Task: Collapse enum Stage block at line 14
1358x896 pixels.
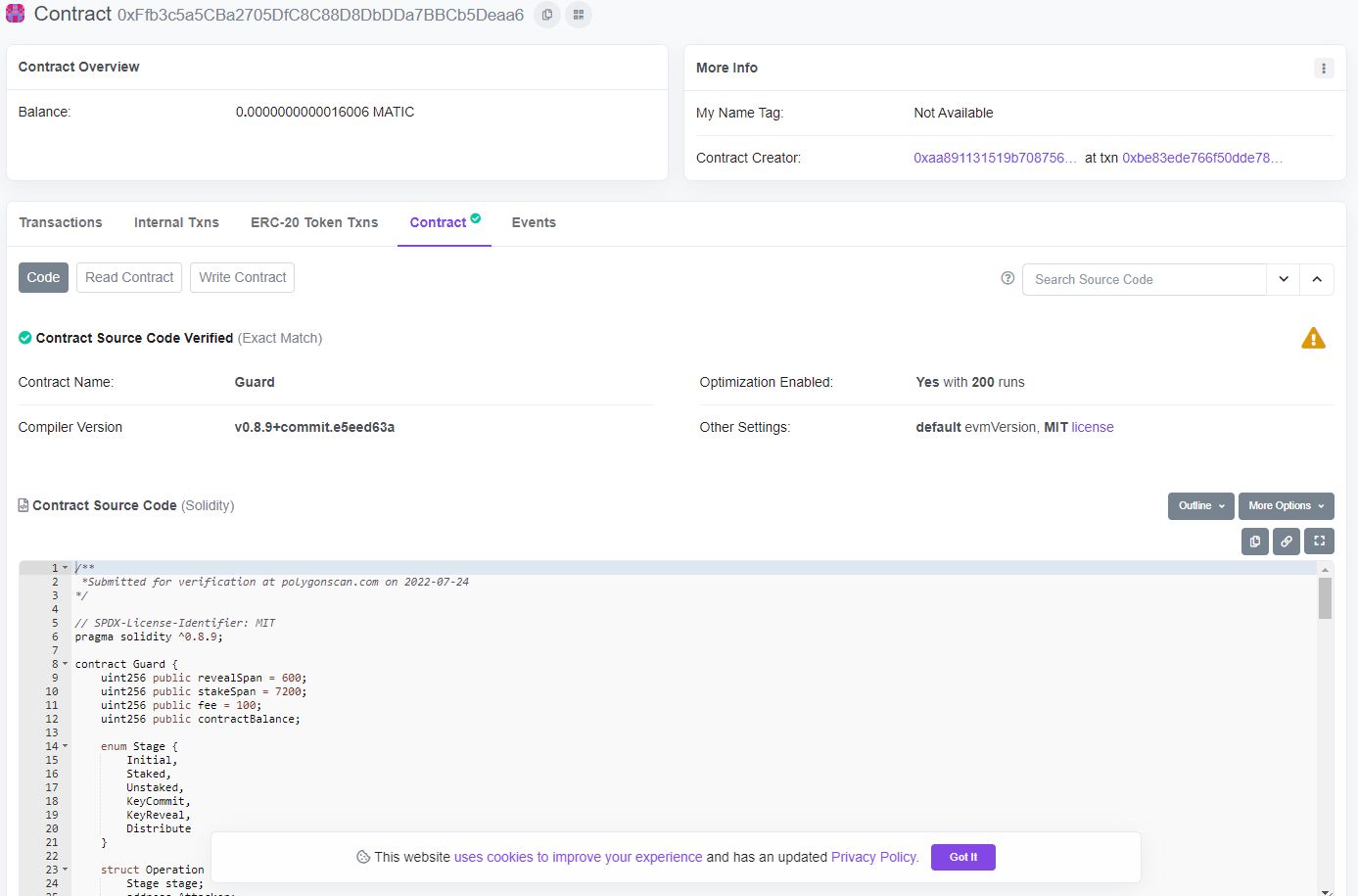Action: point(66,746)
